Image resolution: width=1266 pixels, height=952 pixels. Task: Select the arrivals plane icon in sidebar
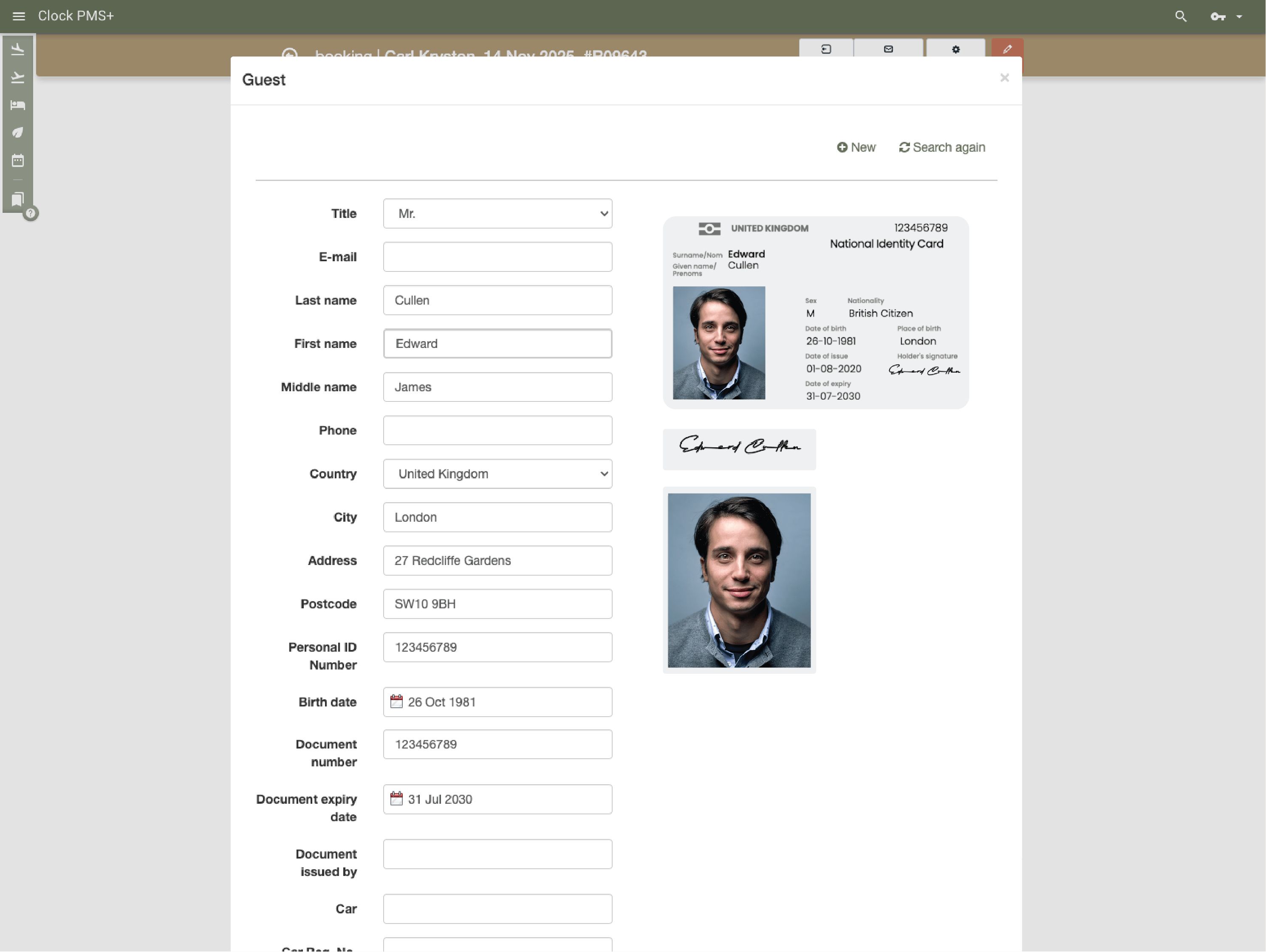18,49
